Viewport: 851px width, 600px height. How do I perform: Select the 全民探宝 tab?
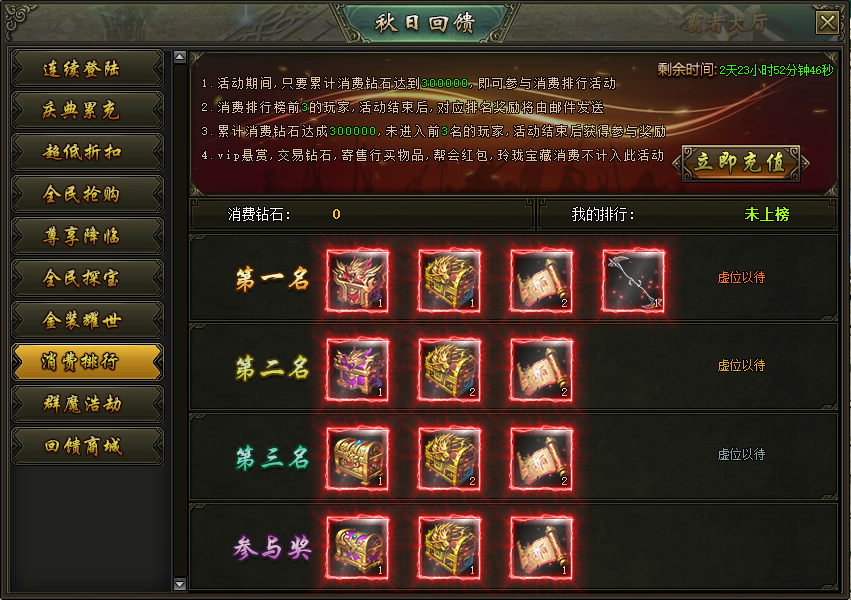tap(87, 278)
